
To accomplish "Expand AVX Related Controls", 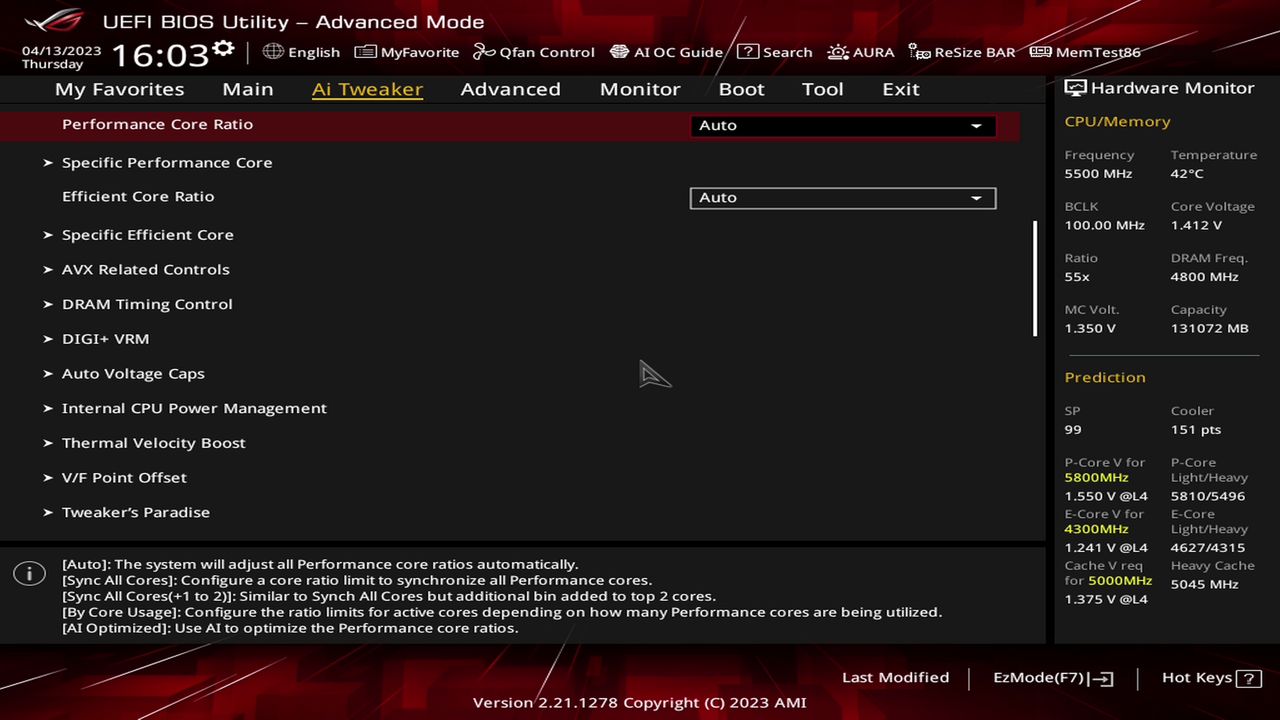I will click(146, 269).
